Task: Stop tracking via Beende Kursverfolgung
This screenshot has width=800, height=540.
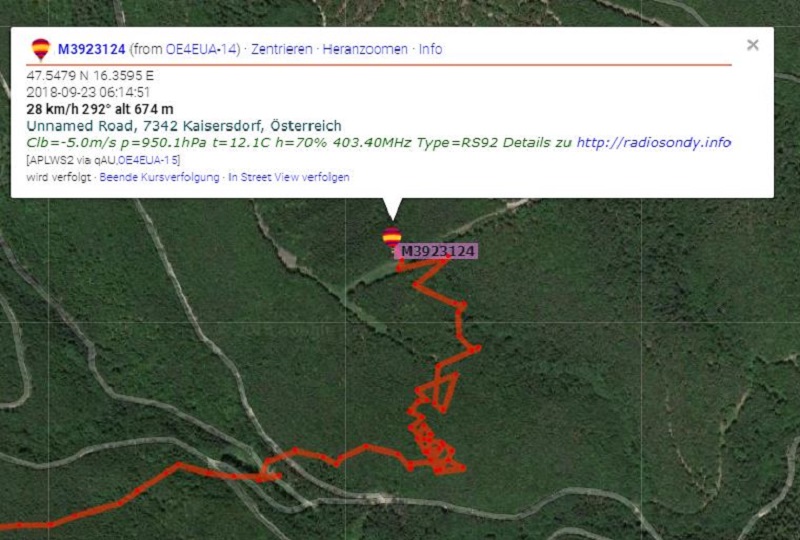Action: pyautogui.click(x=159, y=177)
